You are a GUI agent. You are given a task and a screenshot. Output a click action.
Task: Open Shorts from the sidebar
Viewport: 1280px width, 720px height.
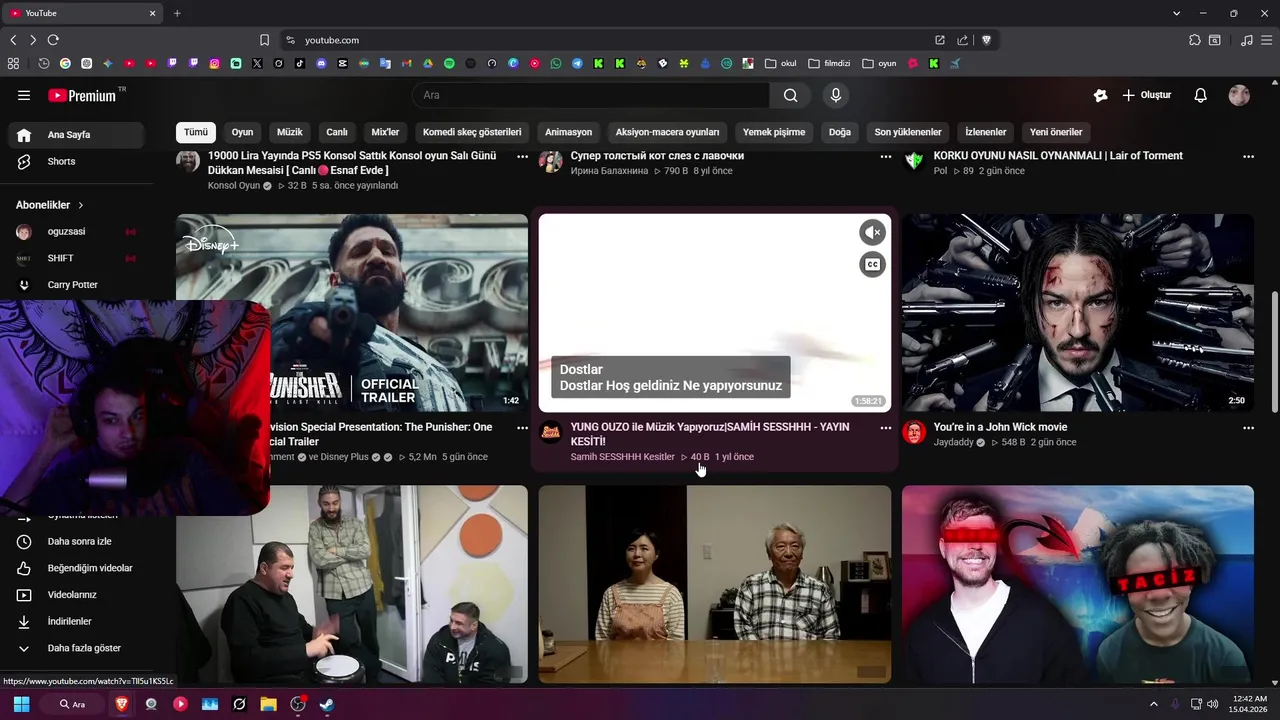(76, 161)
